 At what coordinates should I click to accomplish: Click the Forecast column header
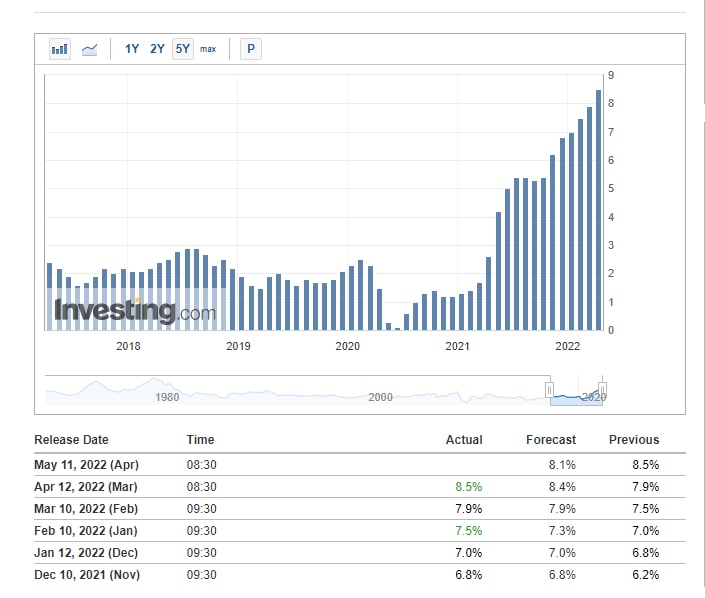click(551, 440)
